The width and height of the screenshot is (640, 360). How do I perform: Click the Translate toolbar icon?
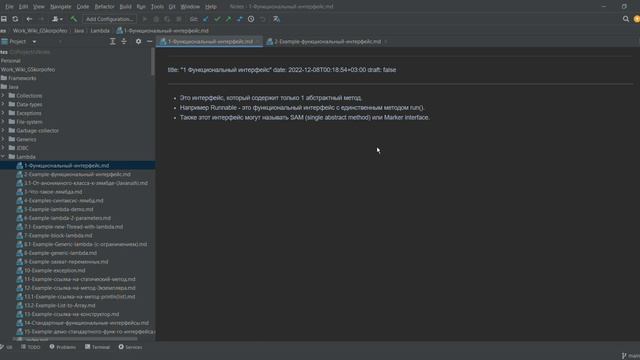click(x=276, y=19)
